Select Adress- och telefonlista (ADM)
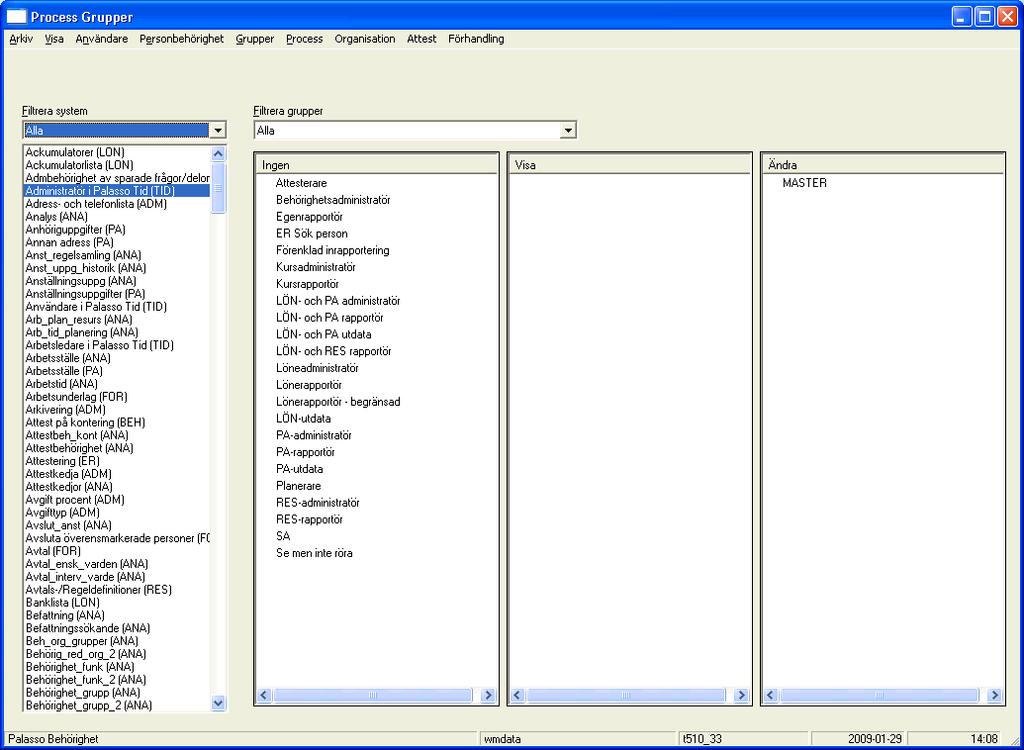The height and width of the screenshot is (750, 1024). coord(96,204)
